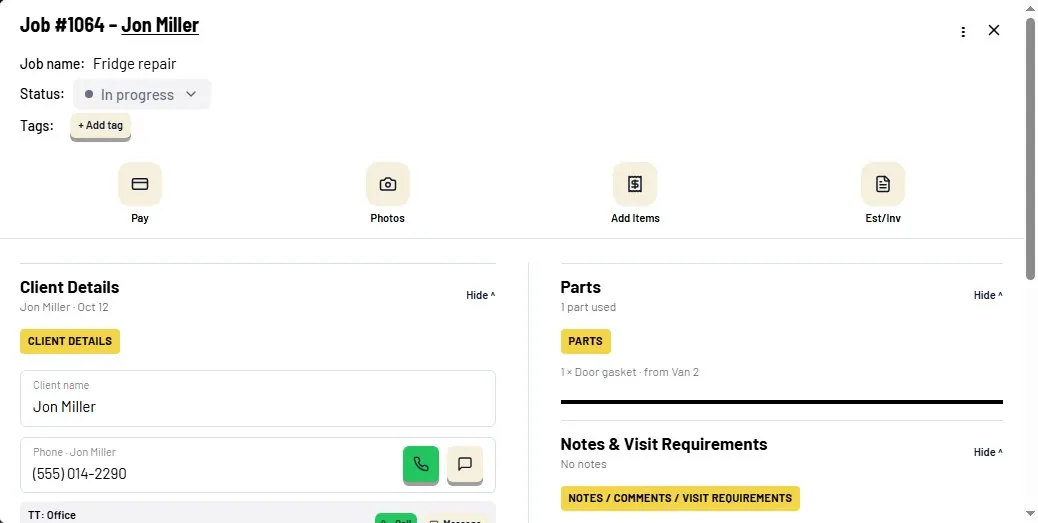Screen dimensions: 1038x523
Task: Collapse Notes & Visit Requirements with Hide
Action: [x=988, y=452]
